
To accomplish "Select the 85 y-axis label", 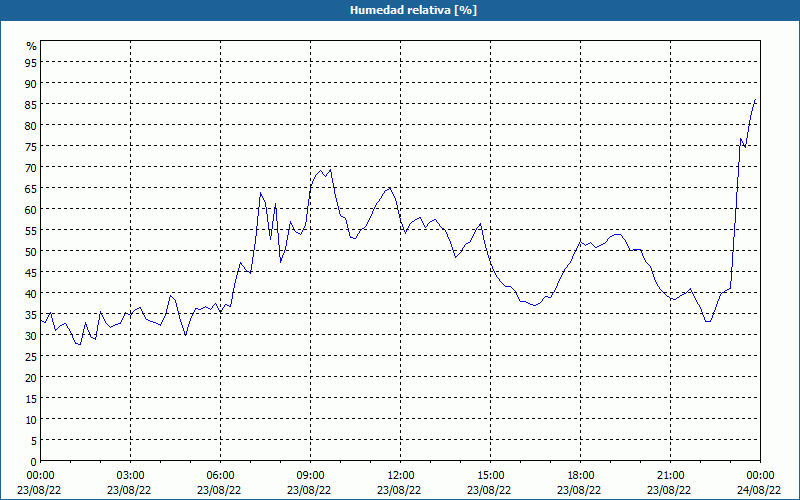I will (31, 104).
